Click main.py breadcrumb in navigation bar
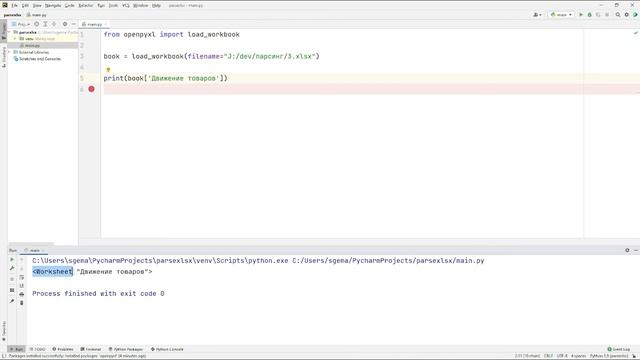The width and height of the screenshot is (640, 360). (37, 15)
